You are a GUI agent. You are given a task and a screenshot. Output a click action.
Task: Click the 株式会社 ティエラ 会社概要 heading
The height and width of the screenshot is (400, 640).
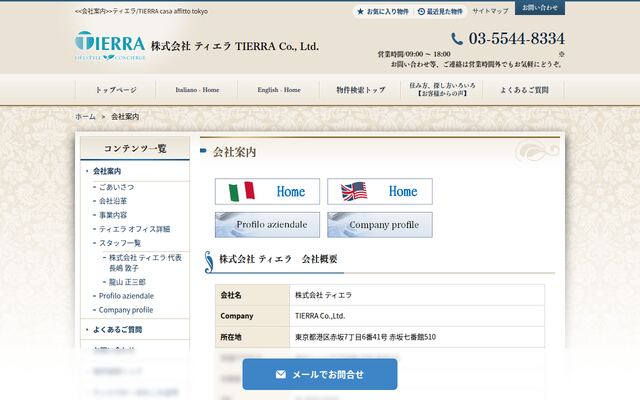tap(278, 259)
